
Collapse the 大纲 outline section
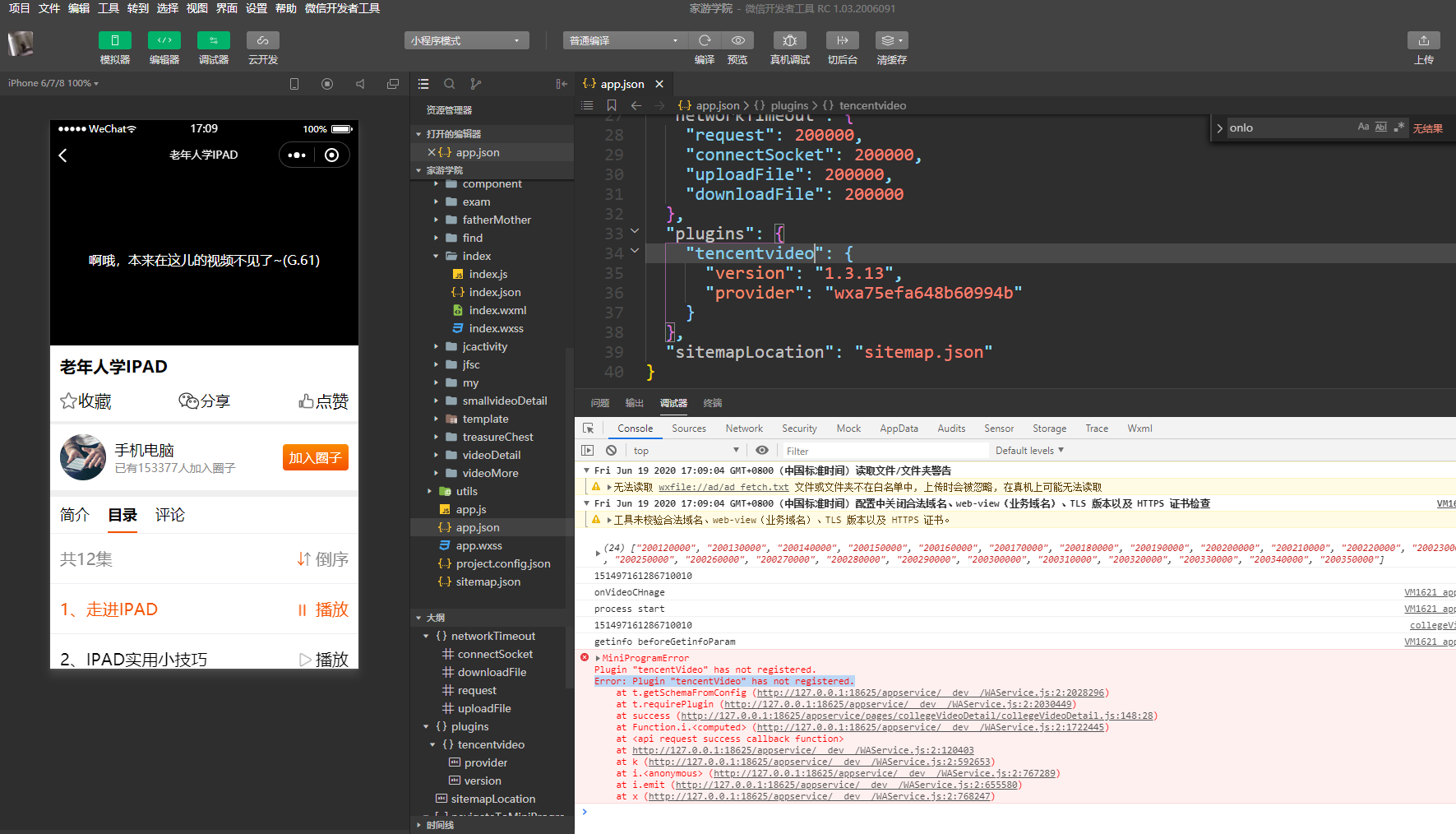pos(418,618)
